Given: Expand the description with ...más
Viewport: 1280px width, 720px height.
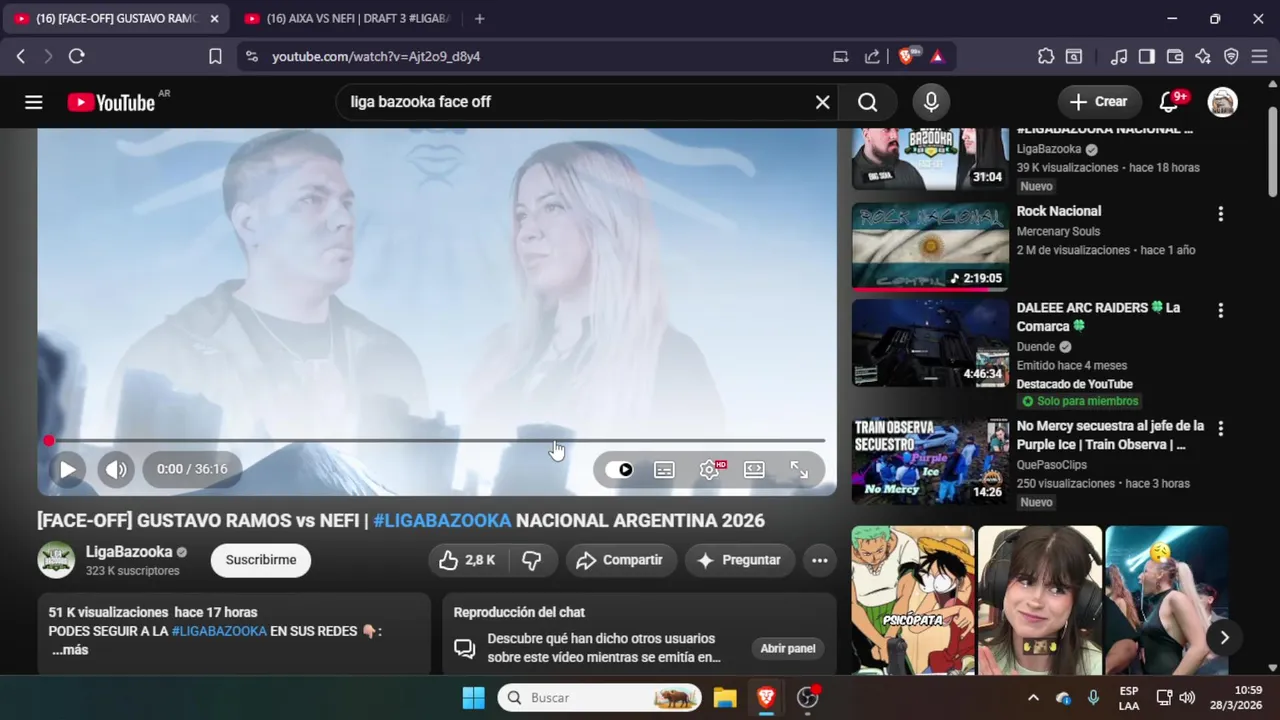Looking at the screenshot, I should tap(70, 650).
